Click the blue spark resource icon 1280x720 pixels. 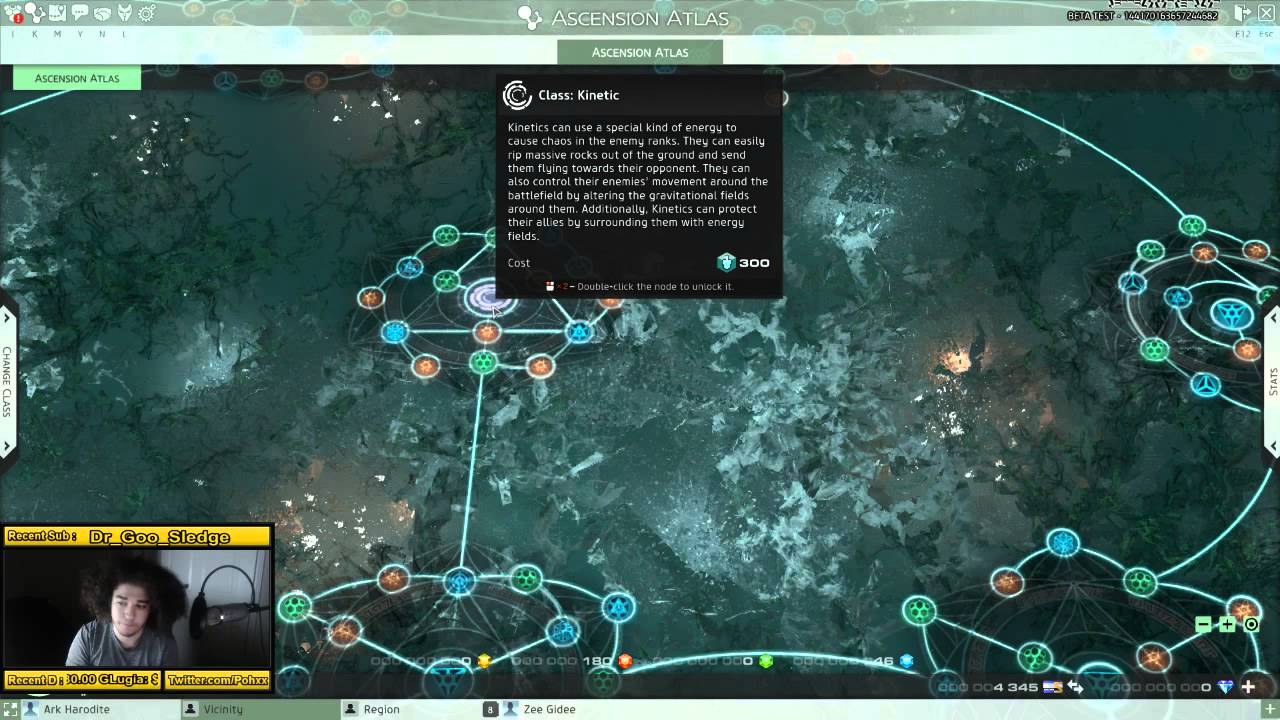click(x=907, y=661)
